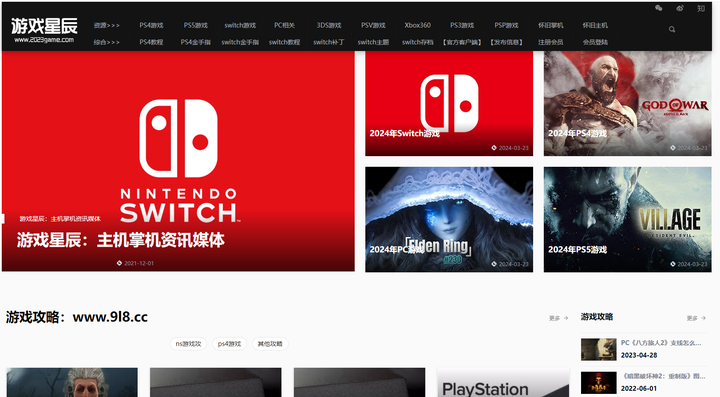Go to 怀旧掌机 section
The height and width of the screenshot is (397, 720).
click(551, 25)
